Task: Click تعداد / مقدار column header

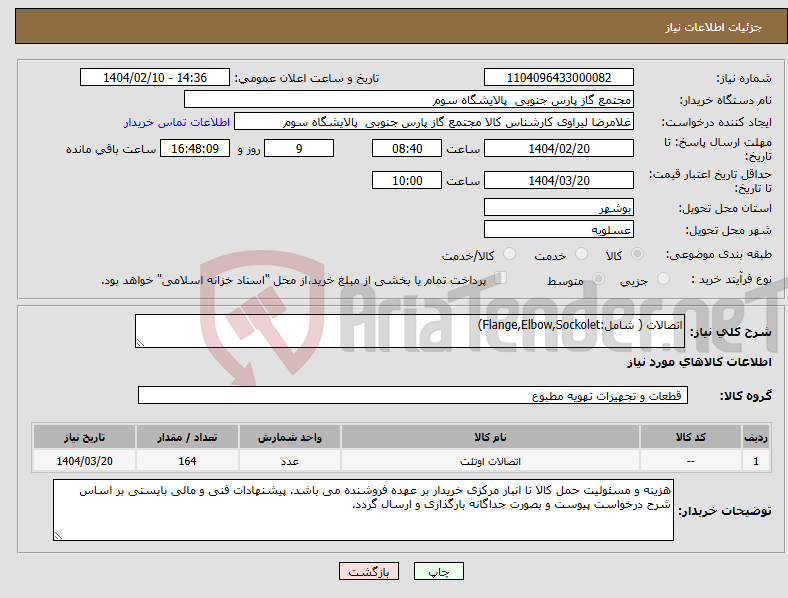Action: point(187,437)
